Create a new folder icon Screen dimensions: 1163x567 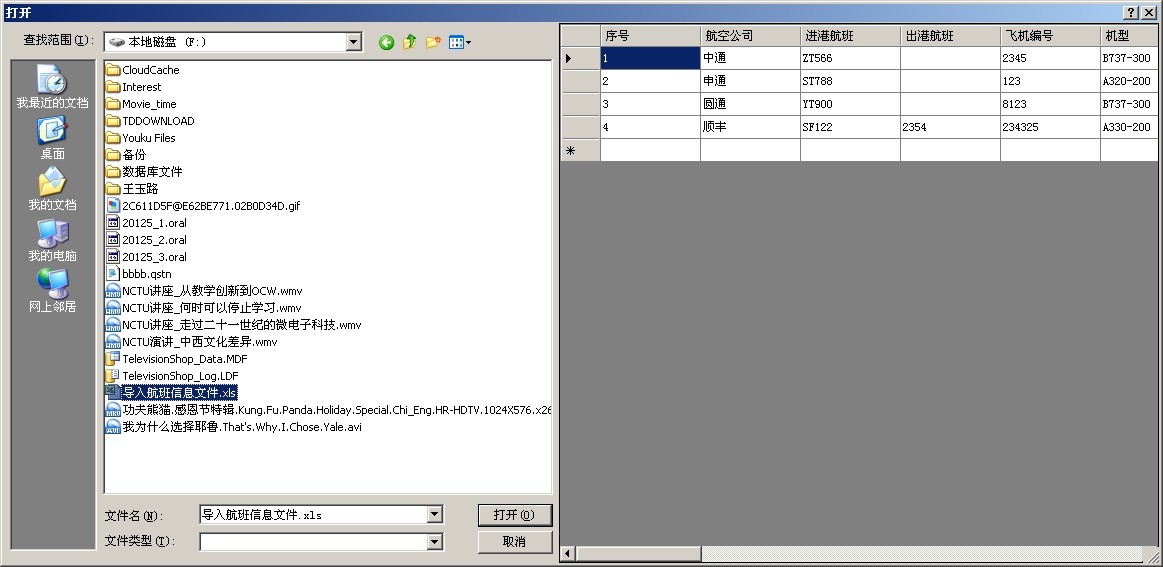[x=433, y=42]
